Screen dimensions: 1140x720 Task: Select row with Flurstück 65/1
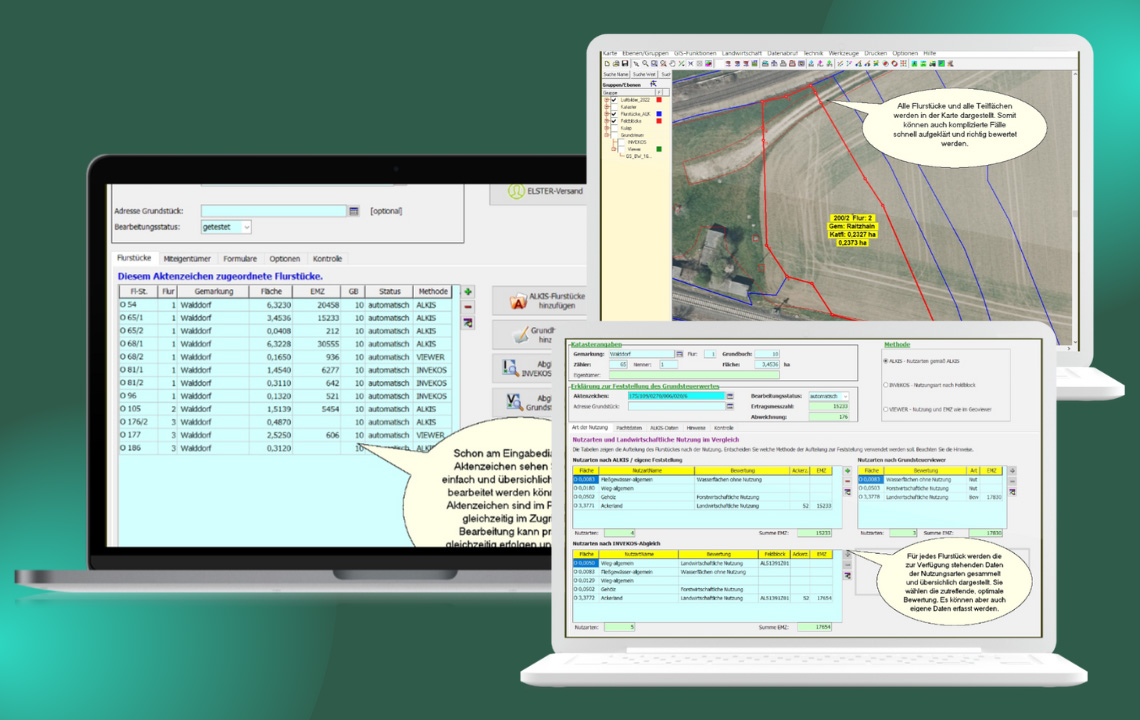point(285,318)
